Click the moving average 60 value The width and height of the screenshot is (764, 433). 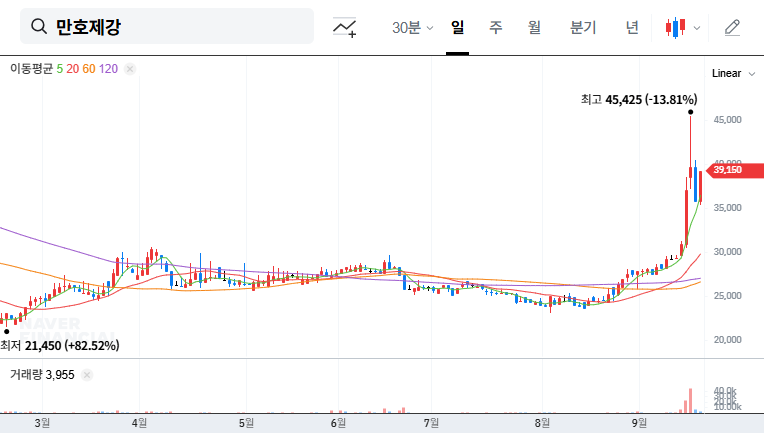pyautogui.click(x=89, y=69)
